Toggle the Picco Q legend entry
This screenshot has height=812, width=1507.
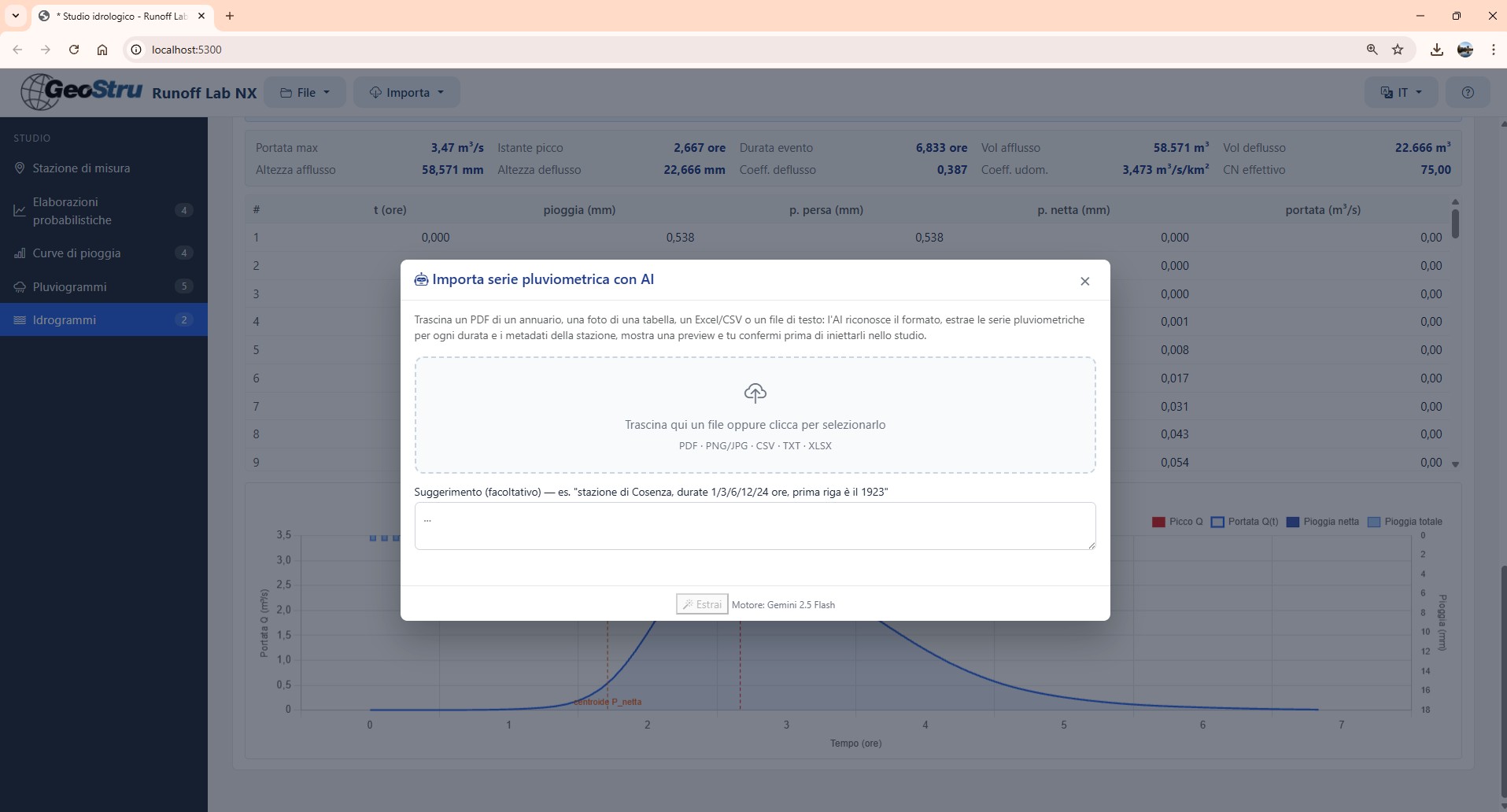[1176, 522]
